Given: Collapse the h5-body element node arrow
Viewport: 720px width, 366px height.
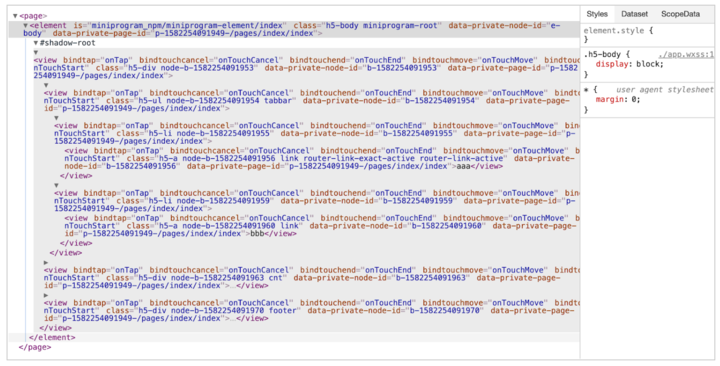Looking at the screenshot, I should pos(26,26).
